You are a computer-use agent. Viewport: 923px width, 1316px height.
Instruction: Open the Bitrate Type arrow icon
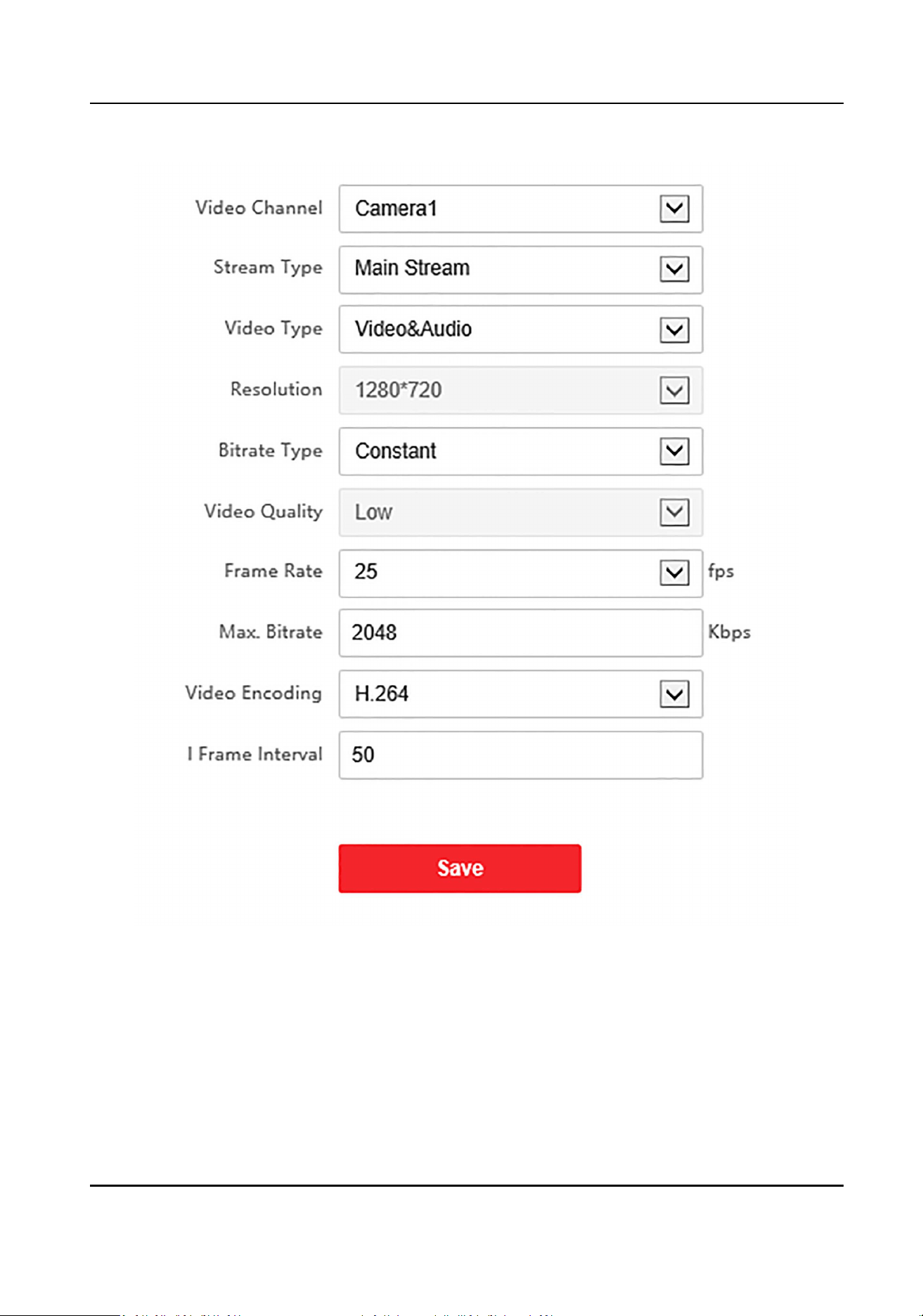point(674,451)
